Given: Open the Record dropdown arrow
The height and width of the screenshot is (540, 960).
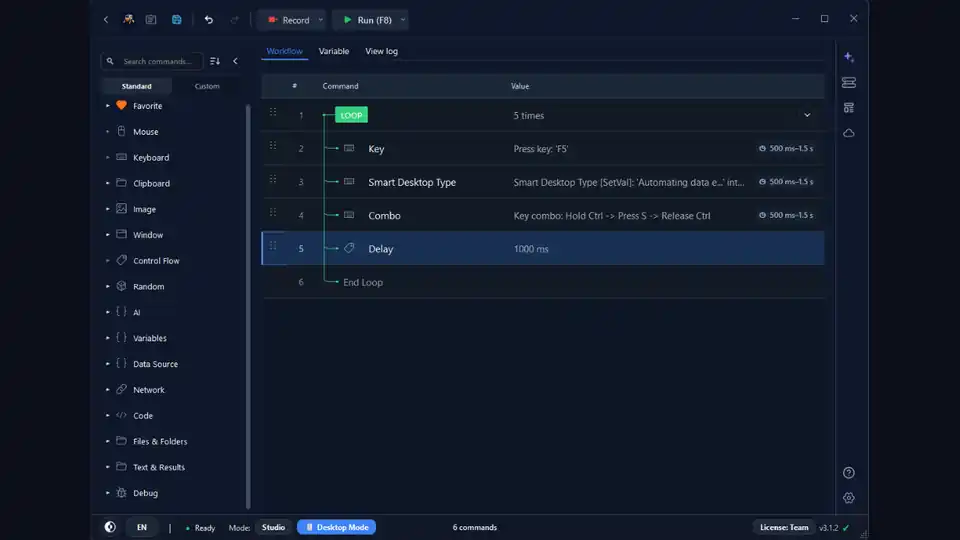Looking at the screenshot, I should point(320,20).
